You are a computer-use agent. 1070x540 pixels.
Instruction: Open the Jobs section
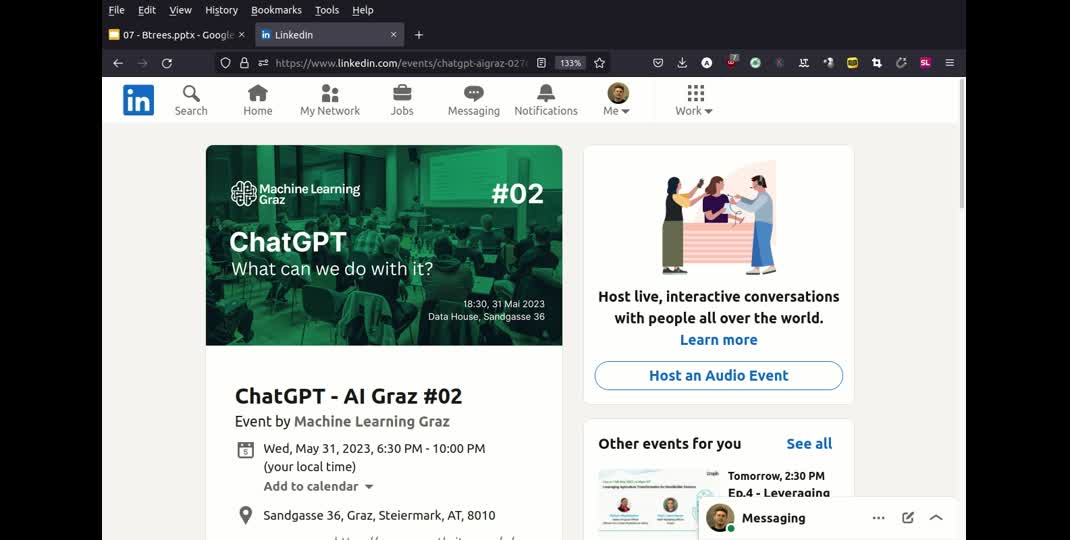(x=402, y=100)
